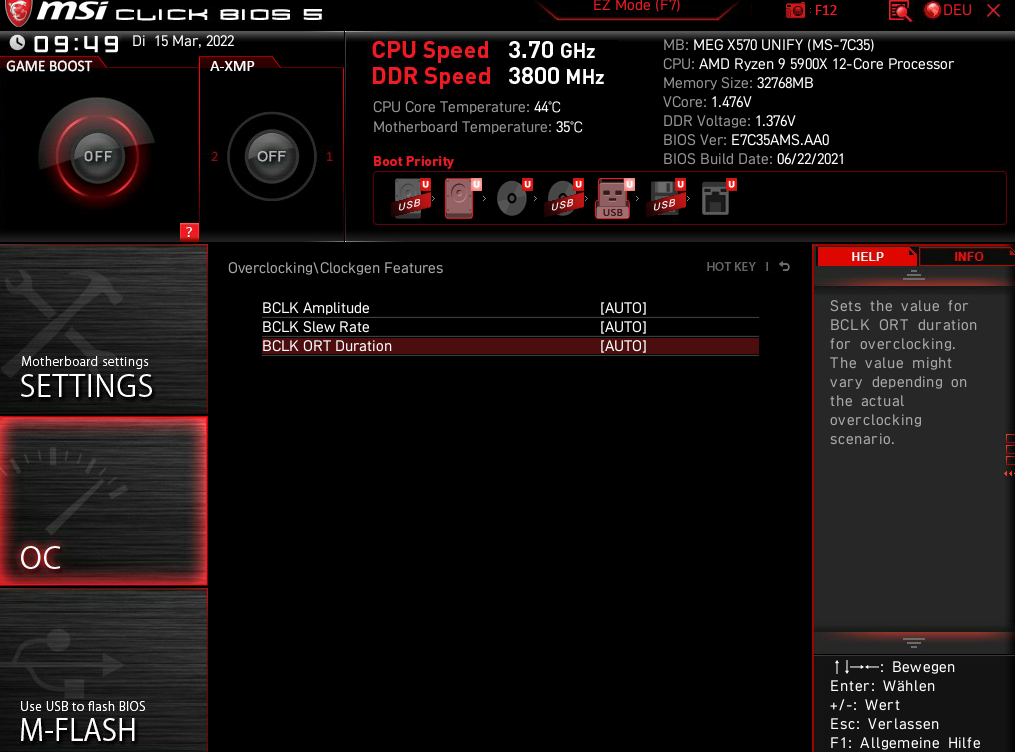This screenshot has height=752, width=1015.
Task: Go back with the return arrow icon
Action: pos(785,267)
